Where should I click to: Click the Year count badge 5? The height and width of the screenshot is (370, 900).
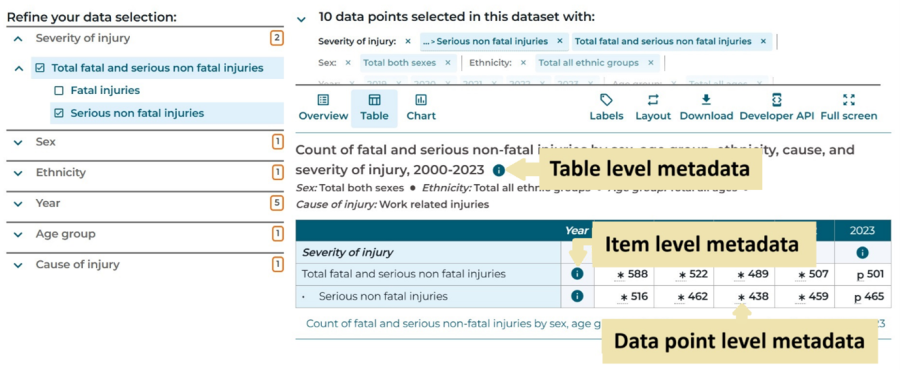click(277, 203)
